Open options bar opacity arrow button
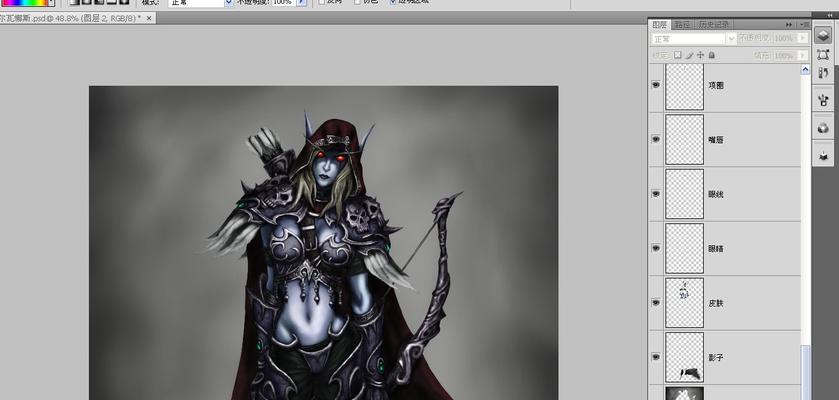Screen dimensions: 839x400 coord(302,2)
